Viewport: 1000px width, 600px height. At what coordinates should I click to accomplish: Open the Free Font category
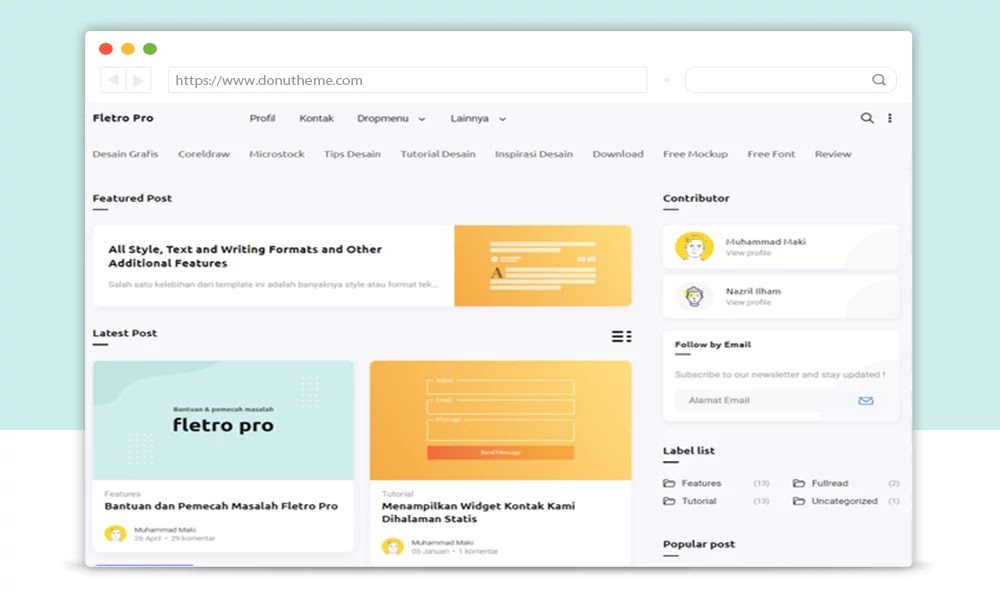pyautogui.click(x=771, y=154)
